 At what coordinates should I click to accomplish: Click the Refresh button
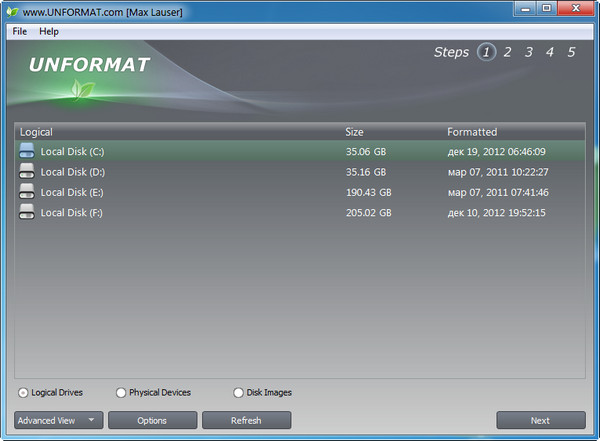(x=246, y=420)
